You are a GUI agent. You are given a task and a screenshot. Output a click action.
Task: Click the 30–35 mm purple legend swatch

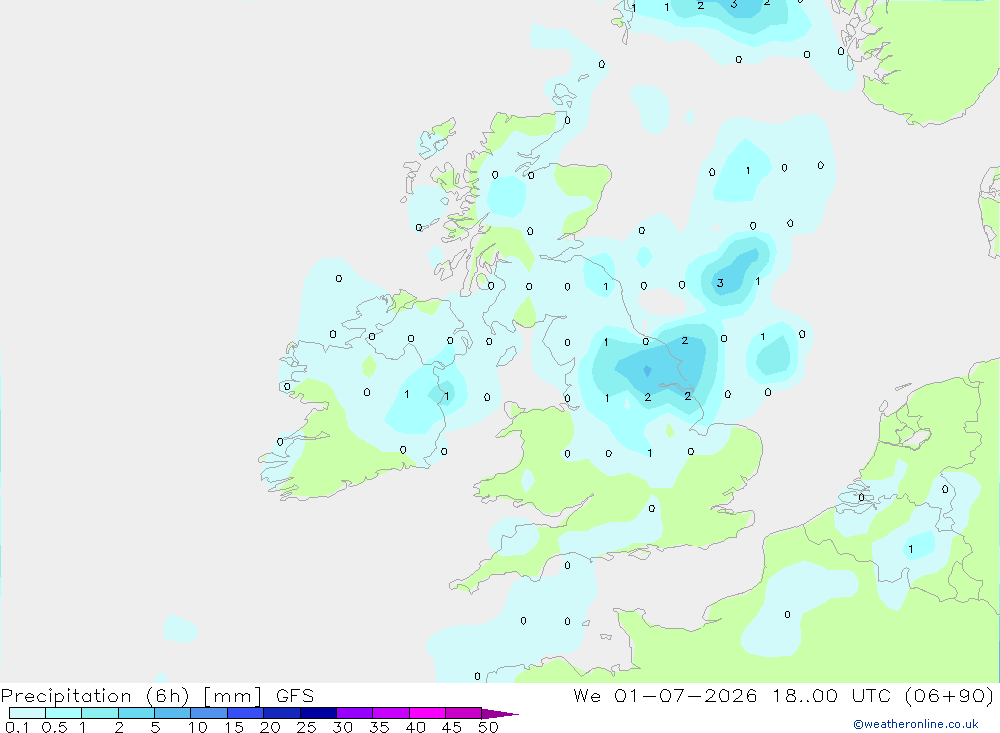[354, 713]
